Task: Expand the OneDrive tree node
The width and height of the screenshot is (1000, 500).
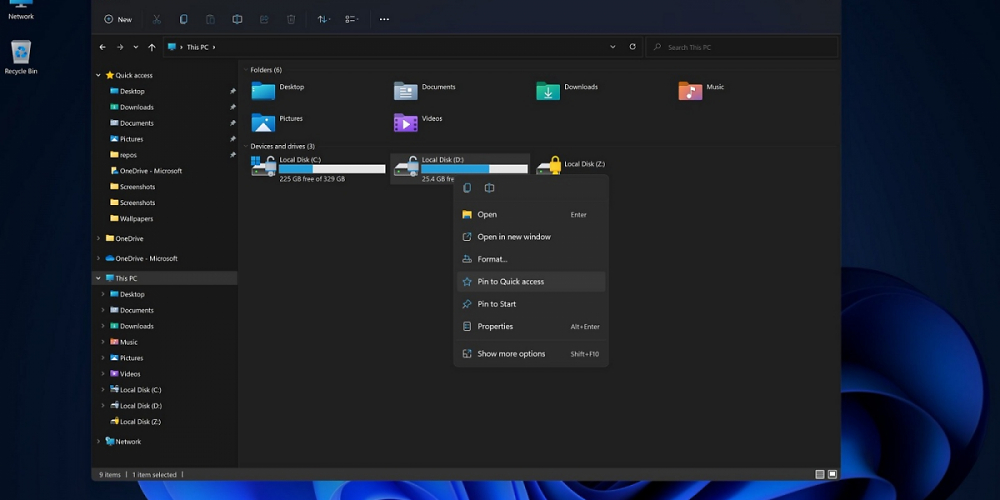Action: (98, 239)
